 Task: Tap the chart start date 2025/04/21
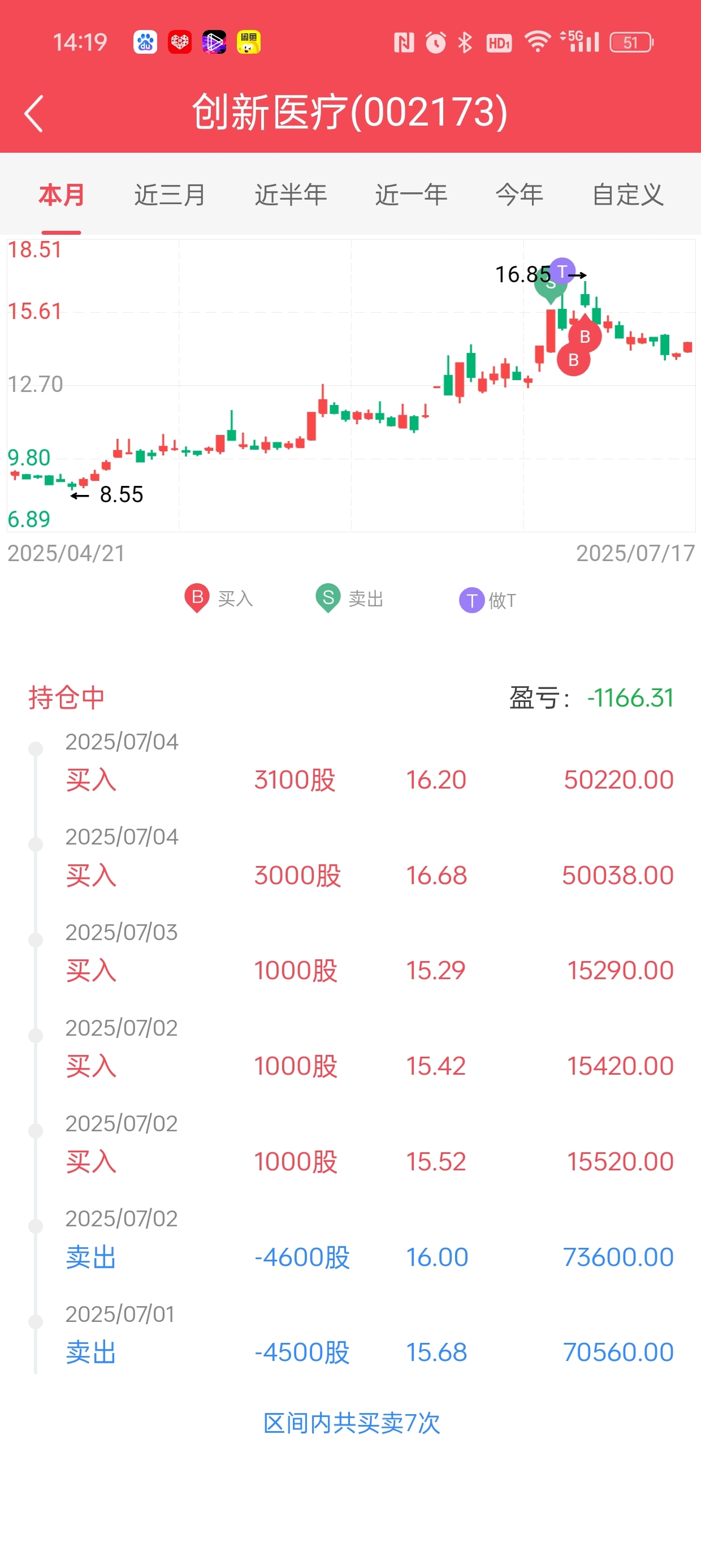[66, 553]
